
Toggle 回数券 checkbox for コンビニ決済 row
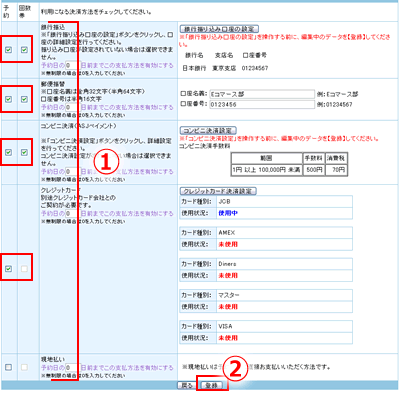click(x=24, y=152)
